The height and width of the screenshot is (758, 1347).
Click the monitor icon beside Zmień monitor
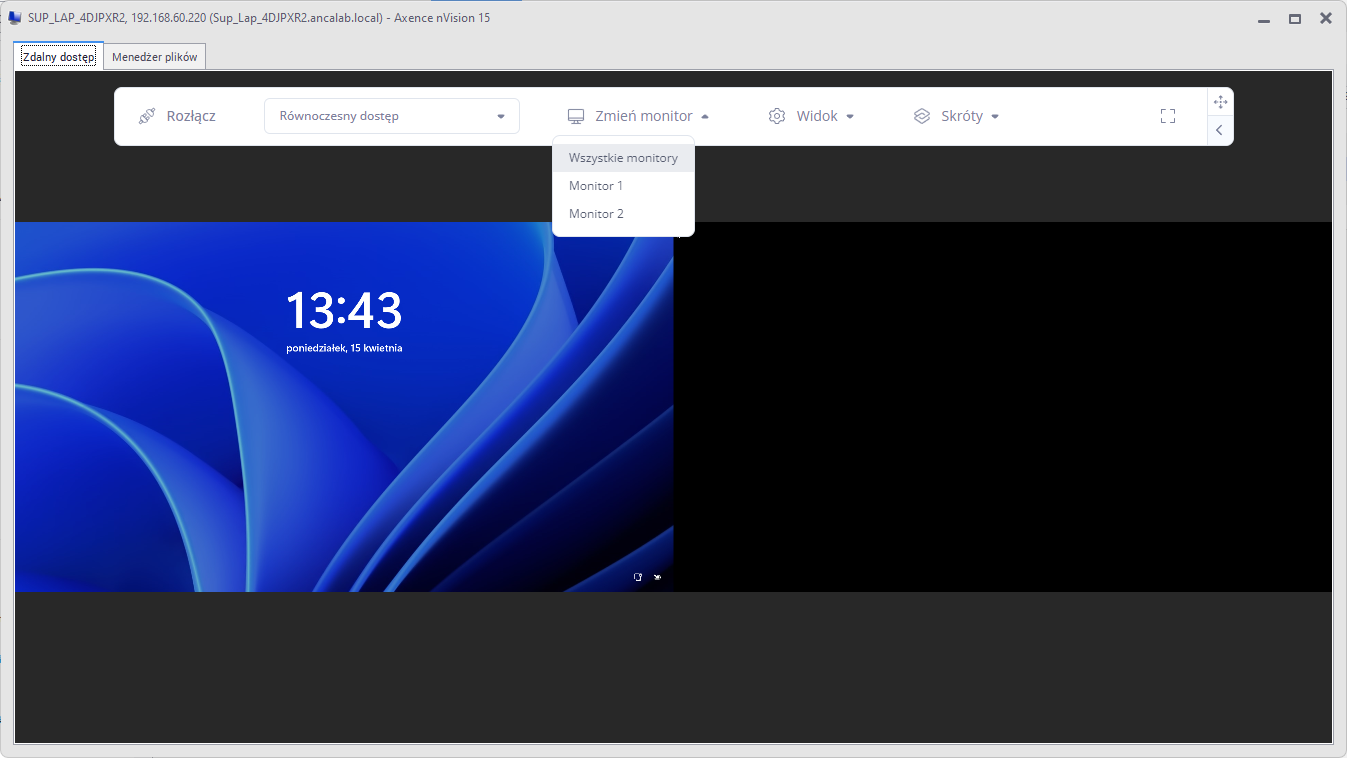click(x=576, y=116)
